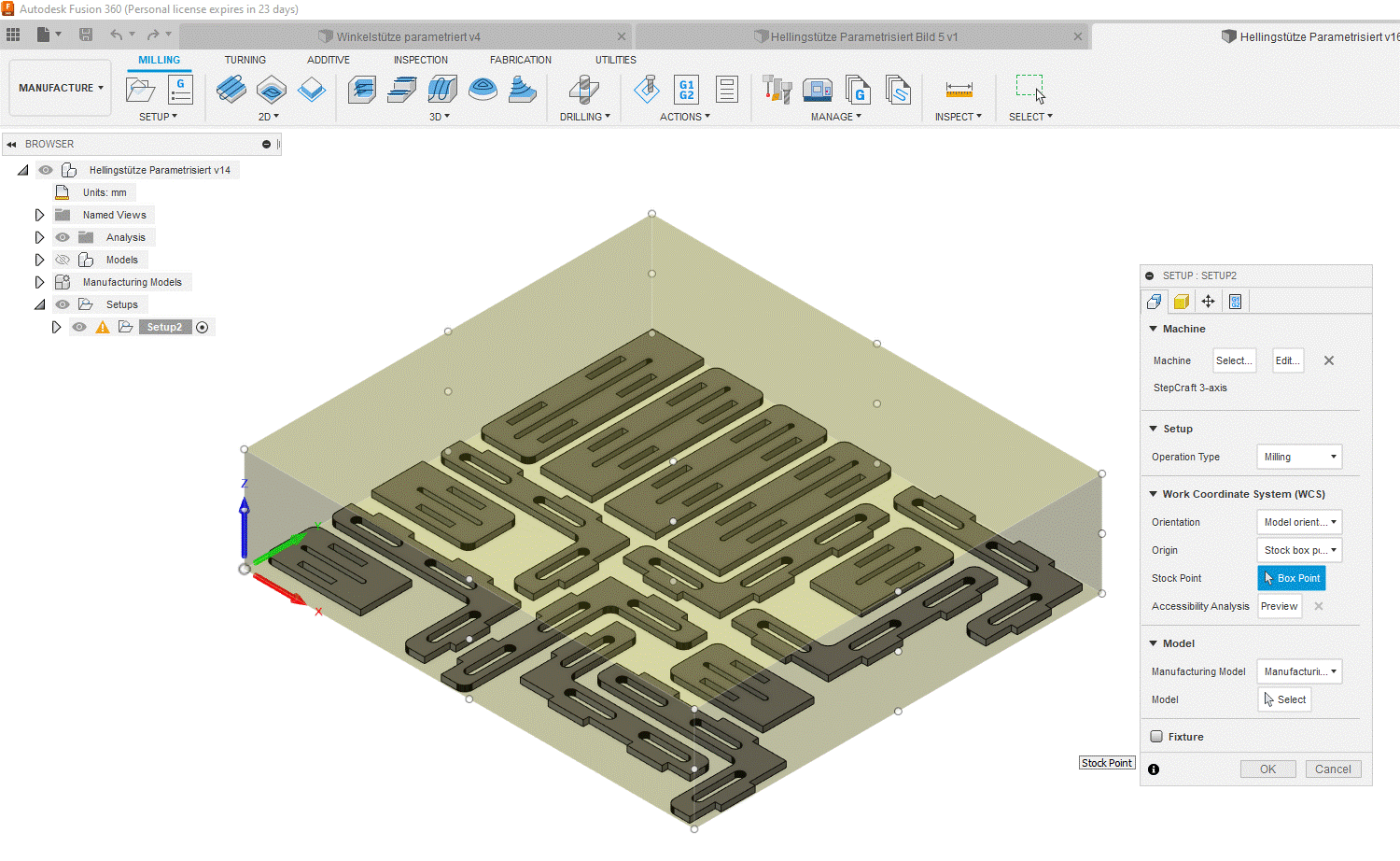This screenshot has width=1400, height=861.
Task: Click the Post Process G1 G2 icon
Action: click(686, 91)
